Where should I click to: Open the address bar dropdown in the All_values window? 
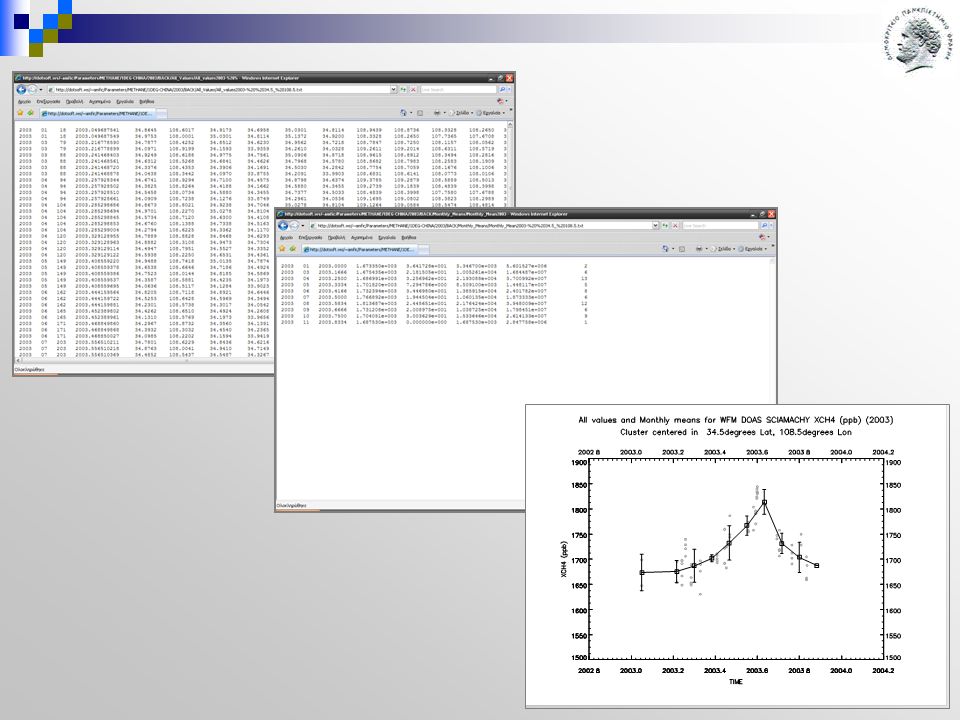[394, 89]
